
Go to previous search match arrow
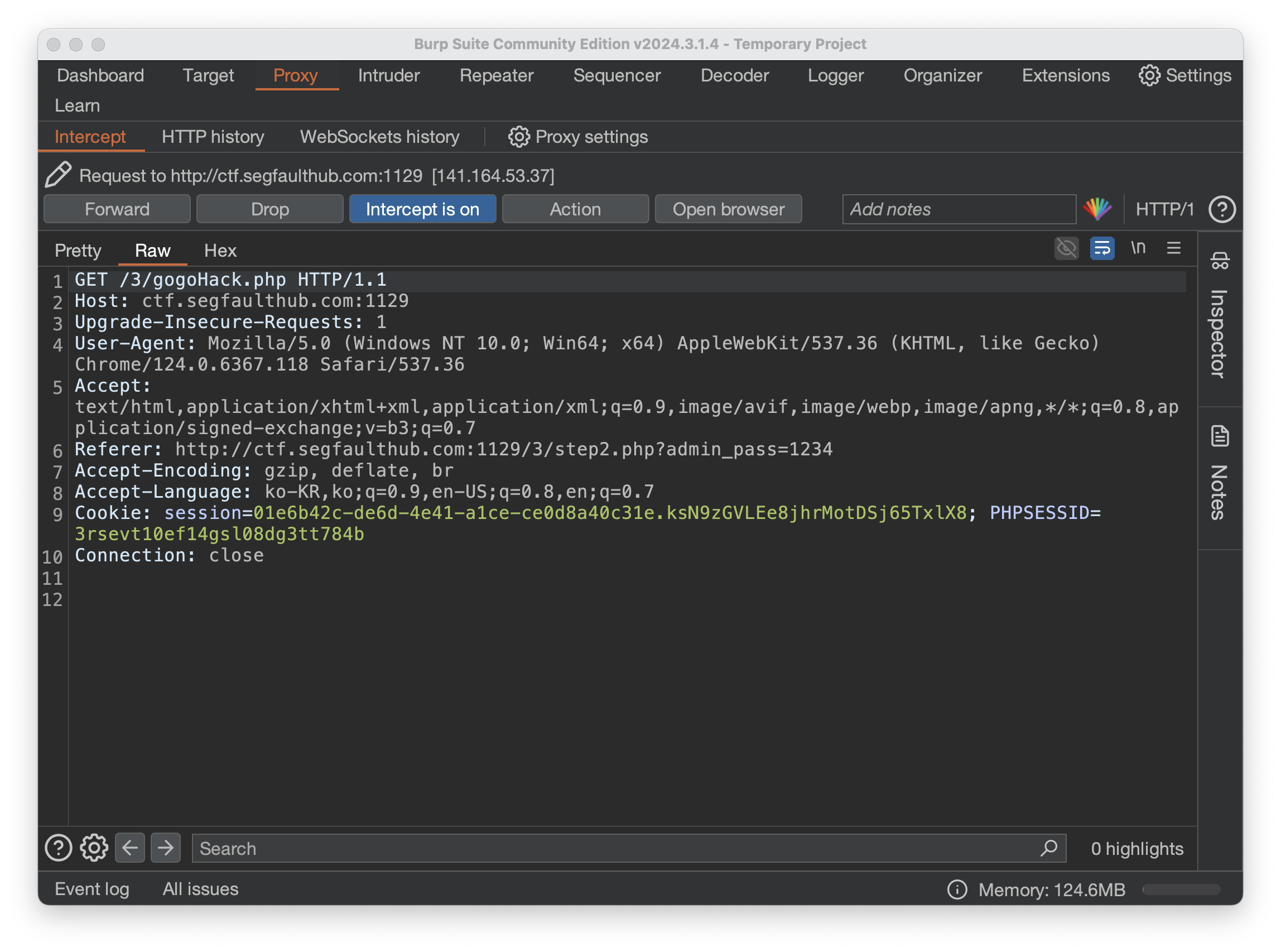click(129, 848)
